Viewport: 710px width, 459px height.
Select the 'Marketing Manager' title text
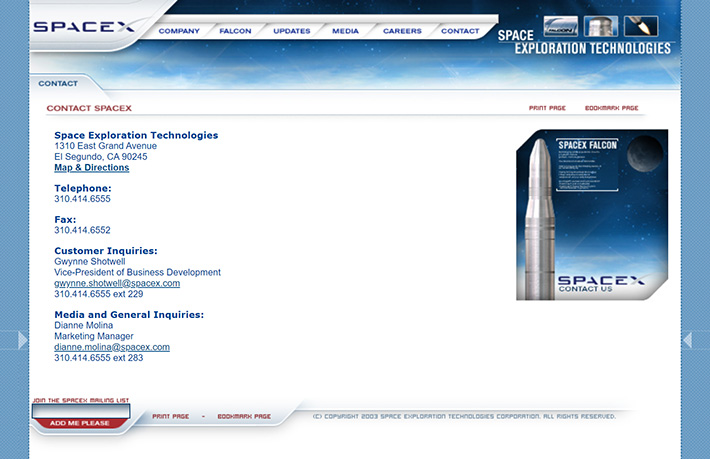point(94,336)
